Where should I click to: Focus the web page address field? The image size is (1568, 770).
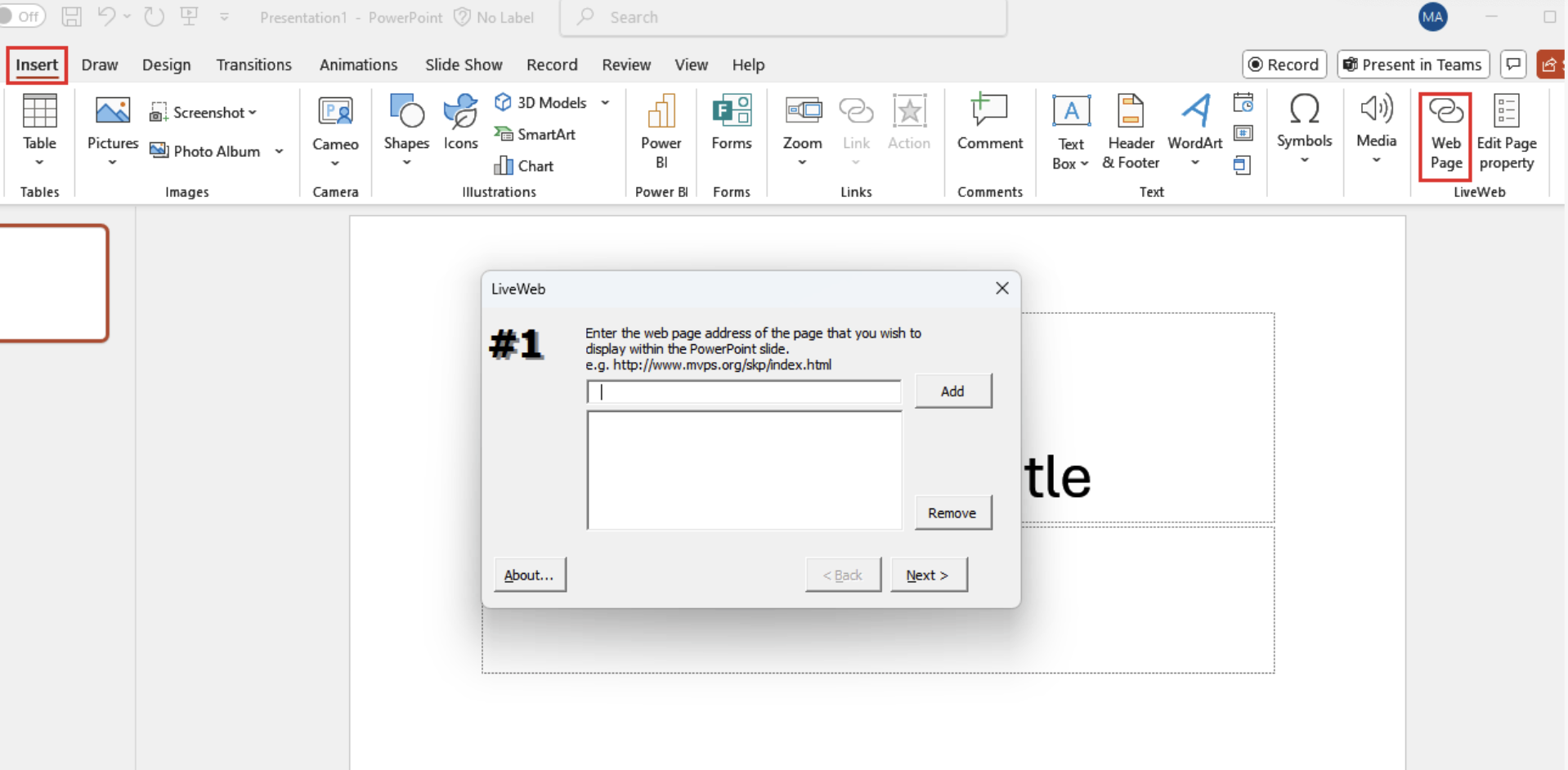pos(744,392)
